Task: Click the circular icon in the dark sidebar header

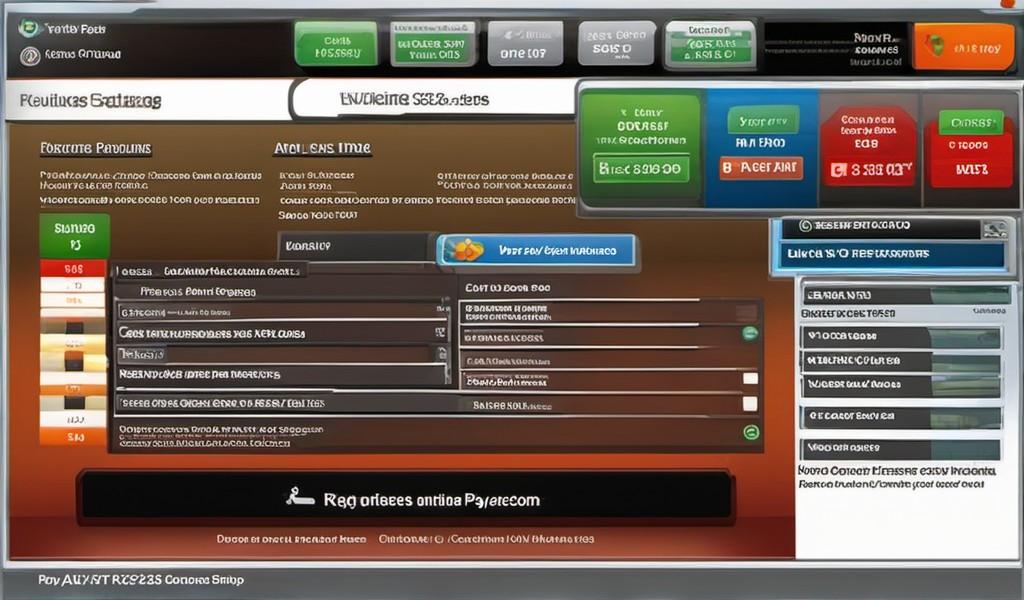Action: pos(805,227)
